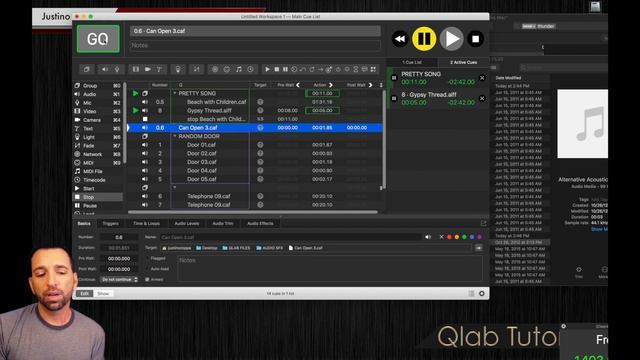Collapse the unnamed Telephone group cue
Viewport: 640px width, 360px height.
175,188
